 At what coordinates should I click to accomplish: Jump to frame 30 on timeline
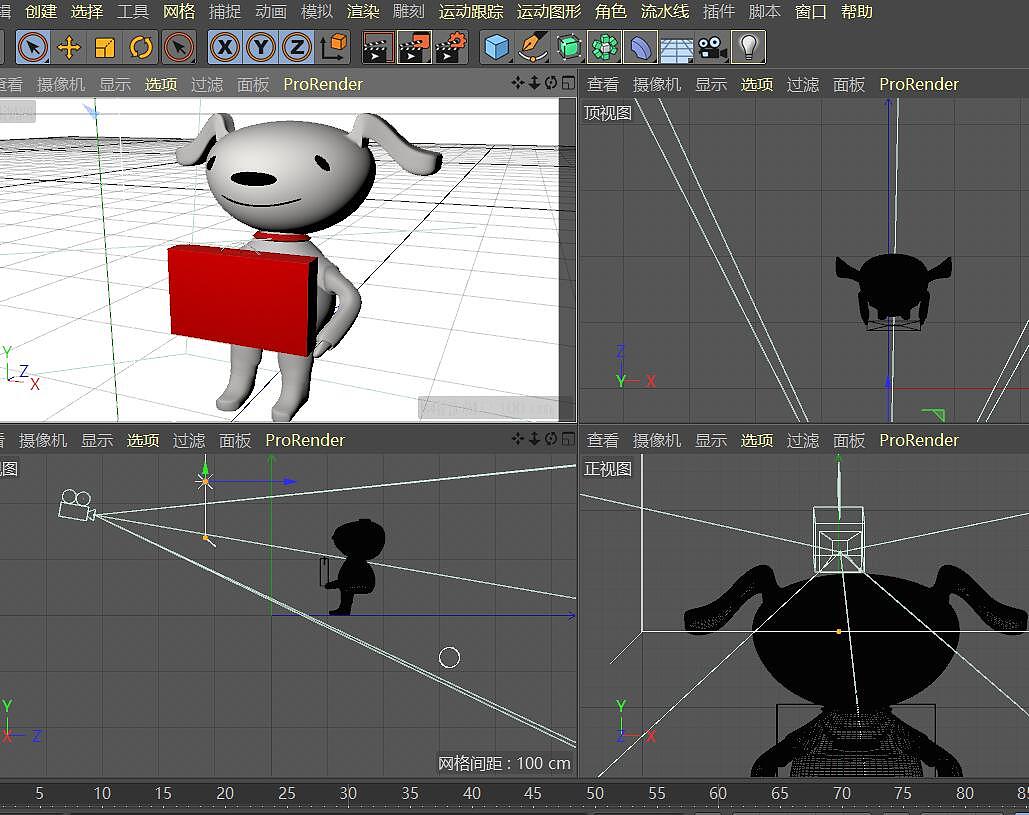348,793
